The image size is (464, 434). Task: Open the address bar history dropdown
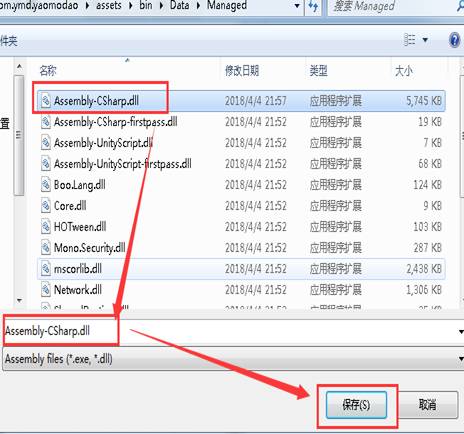(297, 6)
